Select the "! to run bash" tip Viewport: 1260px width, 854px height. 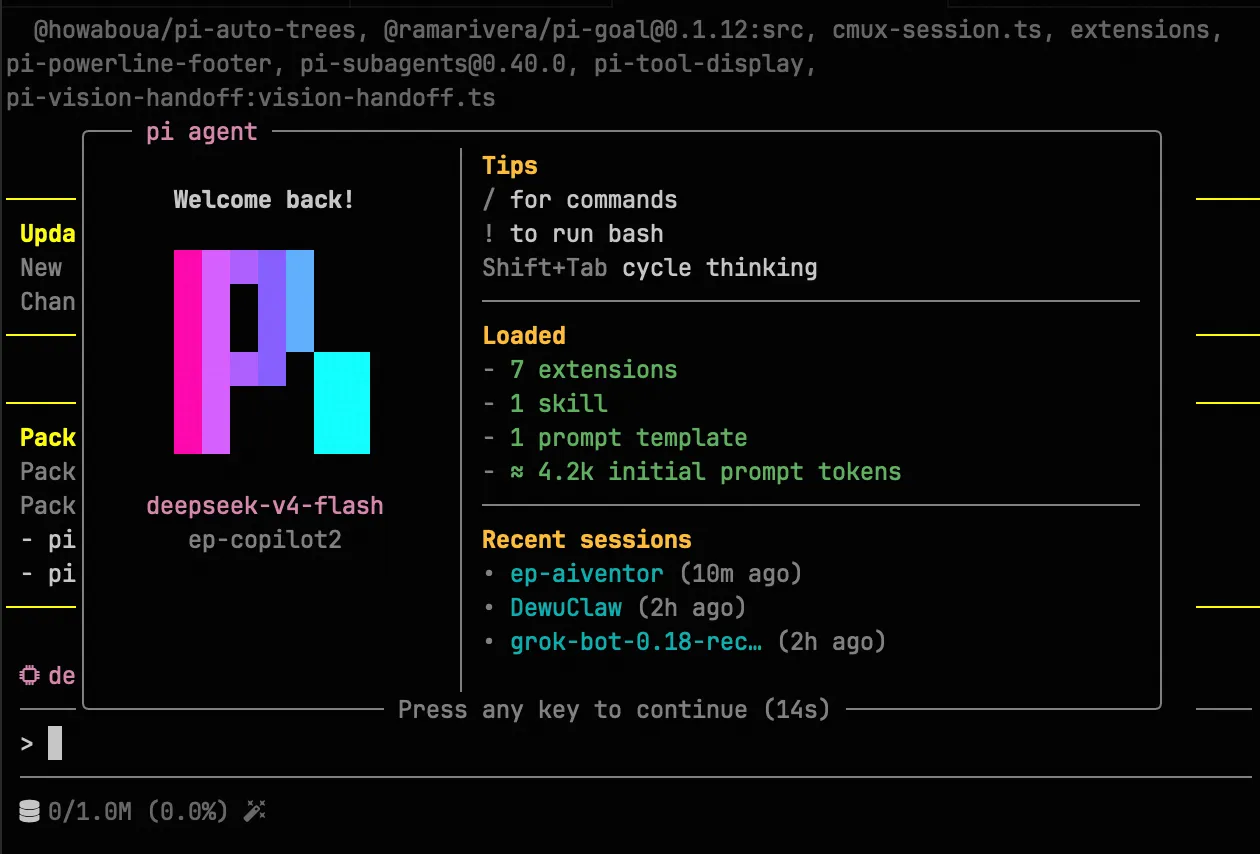click(573, 234)
